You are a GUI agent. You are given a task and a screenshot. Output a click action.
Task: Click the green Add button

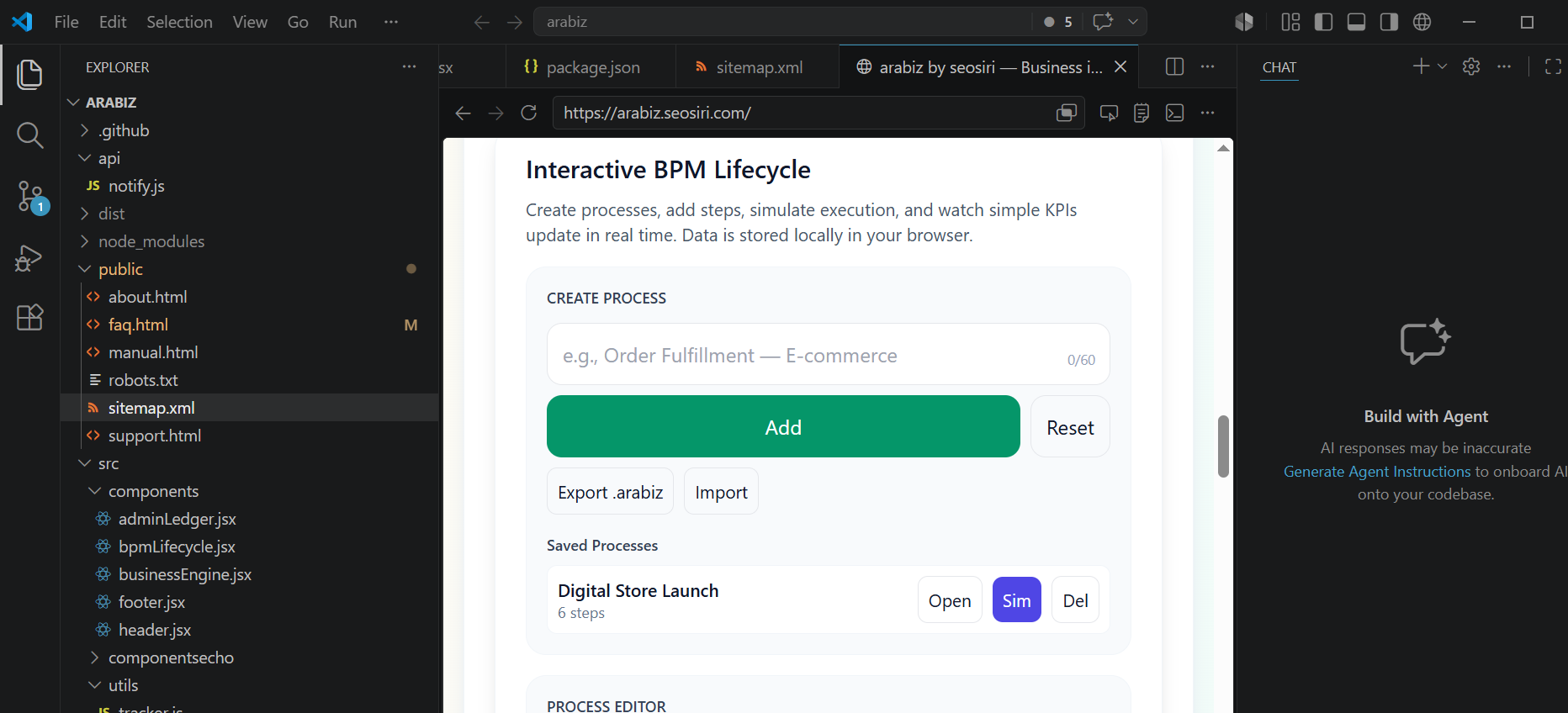tap(783, 426)
